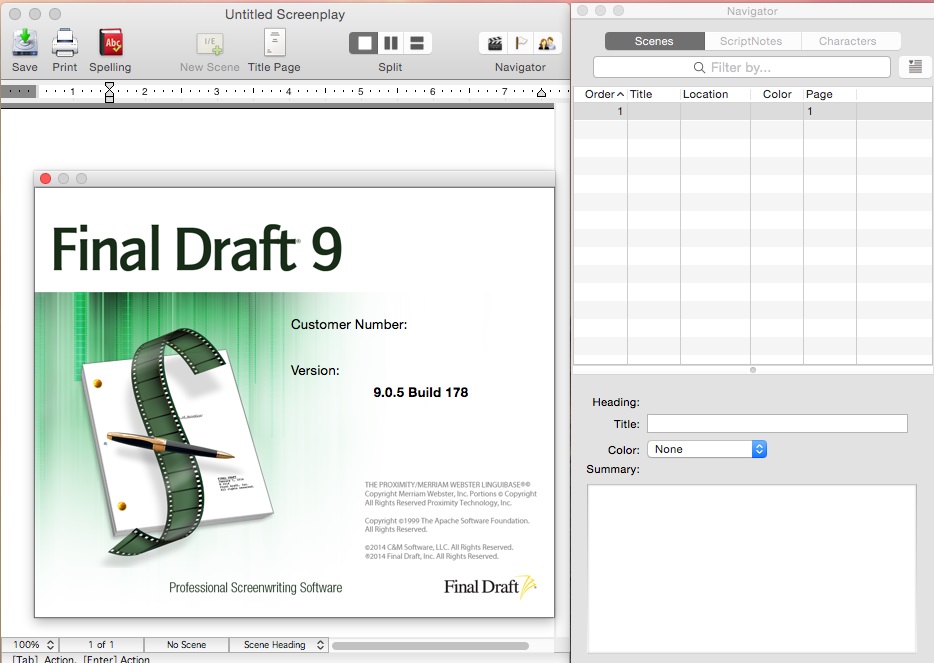
Task: Select the vertical Split view icon
Action: tap(391, 43)
